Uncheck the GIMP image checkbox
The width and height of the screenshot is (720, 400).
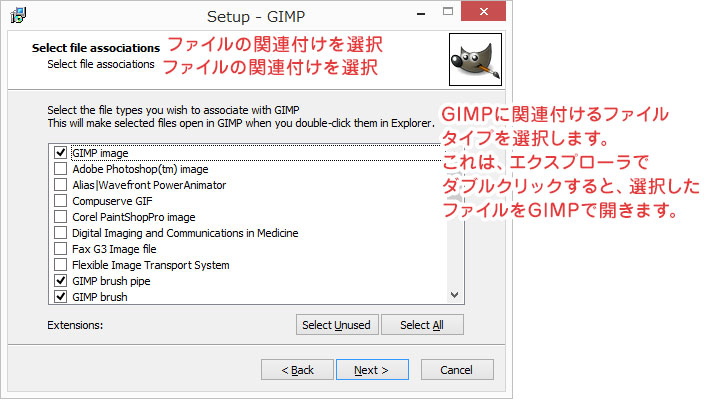[61, 152]
